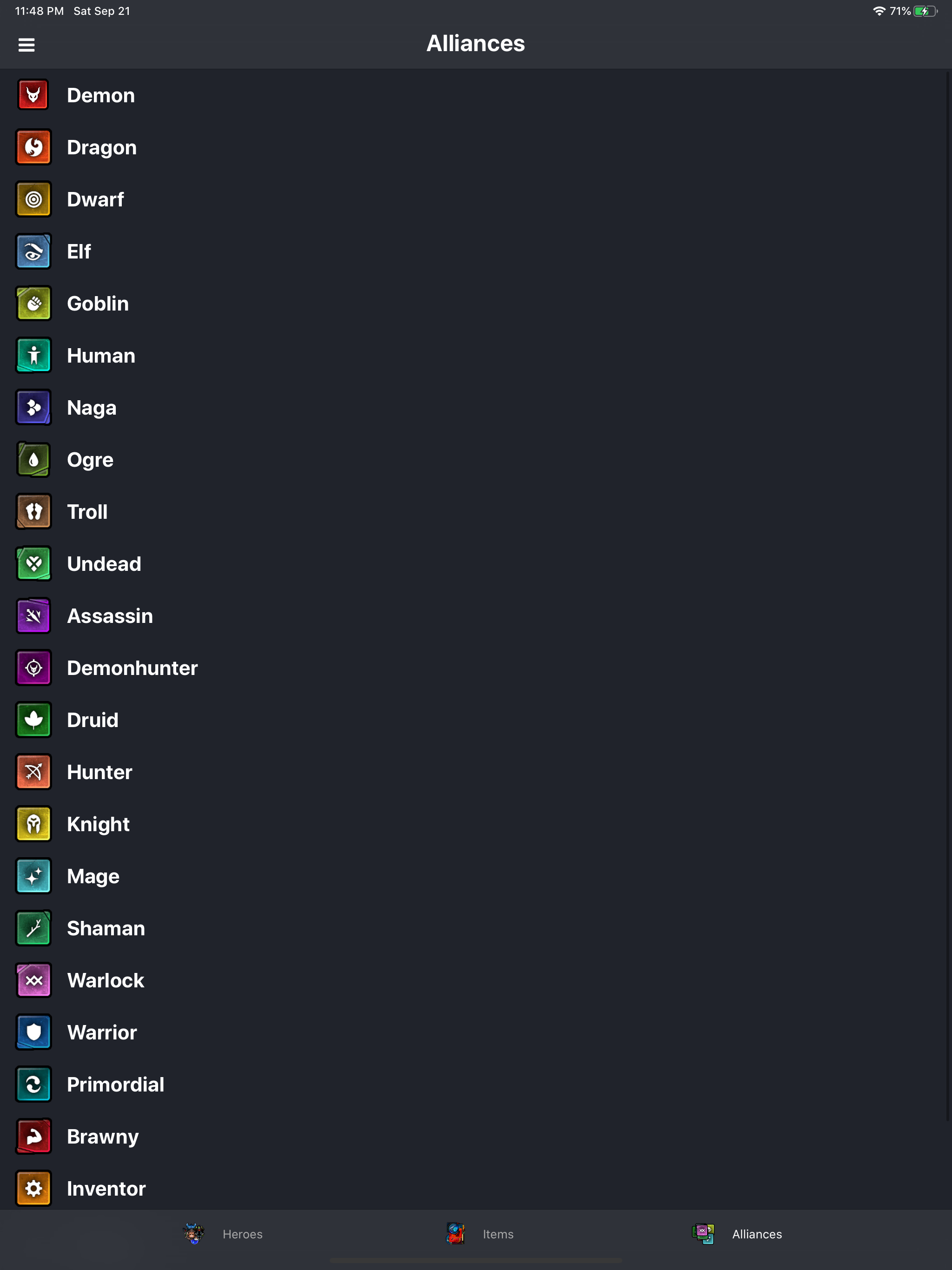Image resolution: width=952 pixels, height=1270 pixels.
Task: Open the Primordial alliance entry
Action: (476, 1084)
